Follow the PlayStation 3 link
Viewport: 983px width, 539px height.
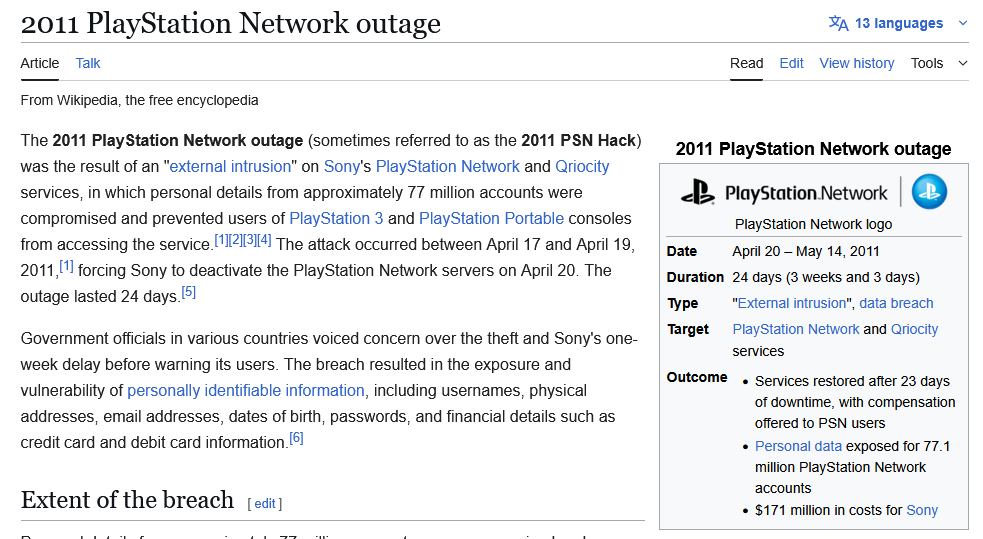(x=336, y=218)
